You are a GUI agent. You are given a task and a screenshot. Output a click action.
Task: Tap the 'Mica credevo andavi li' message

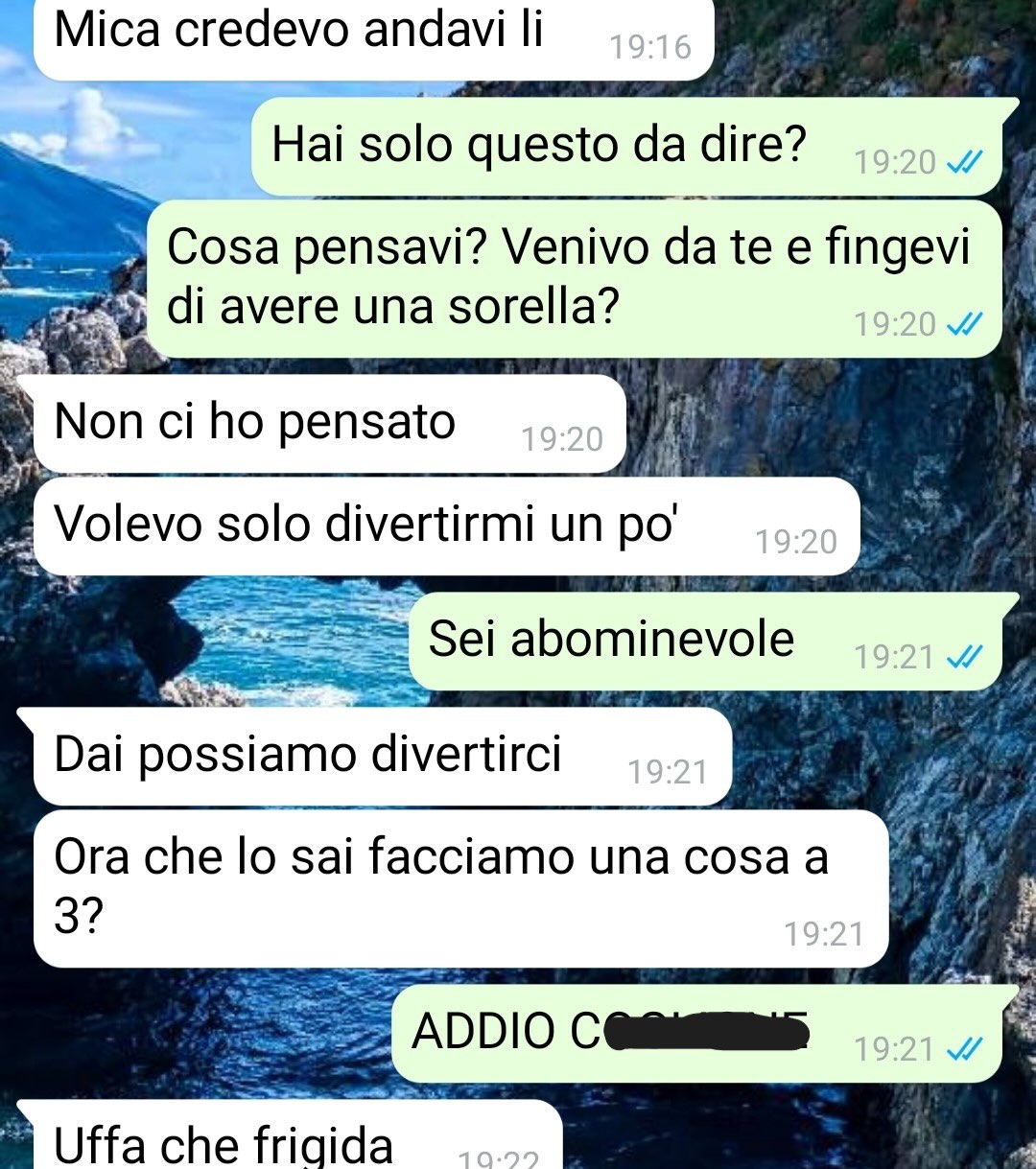(x=374, y=36)
